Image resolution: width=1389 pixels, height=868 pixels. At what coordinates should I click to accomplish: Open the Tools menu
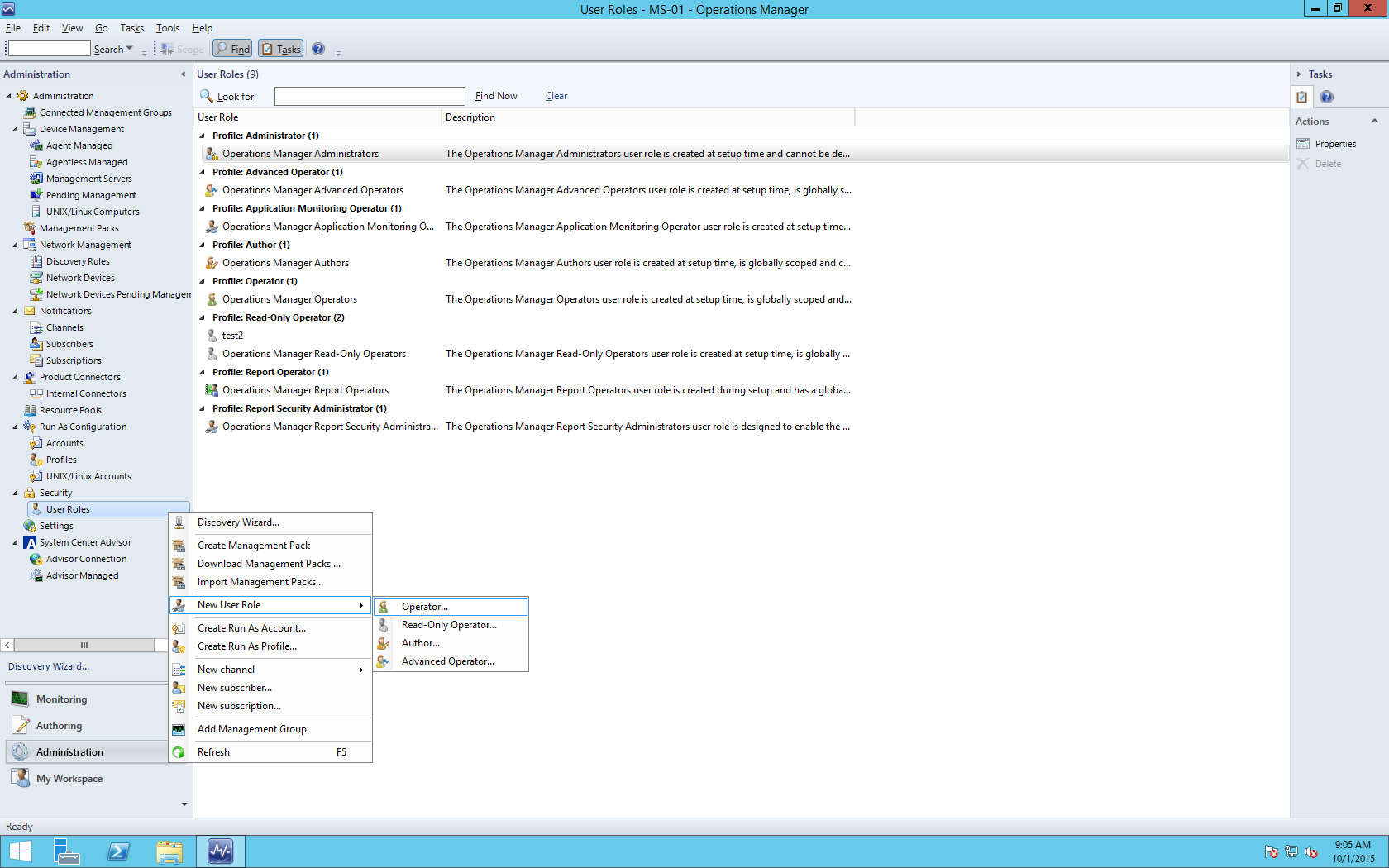tap(168, 28)
